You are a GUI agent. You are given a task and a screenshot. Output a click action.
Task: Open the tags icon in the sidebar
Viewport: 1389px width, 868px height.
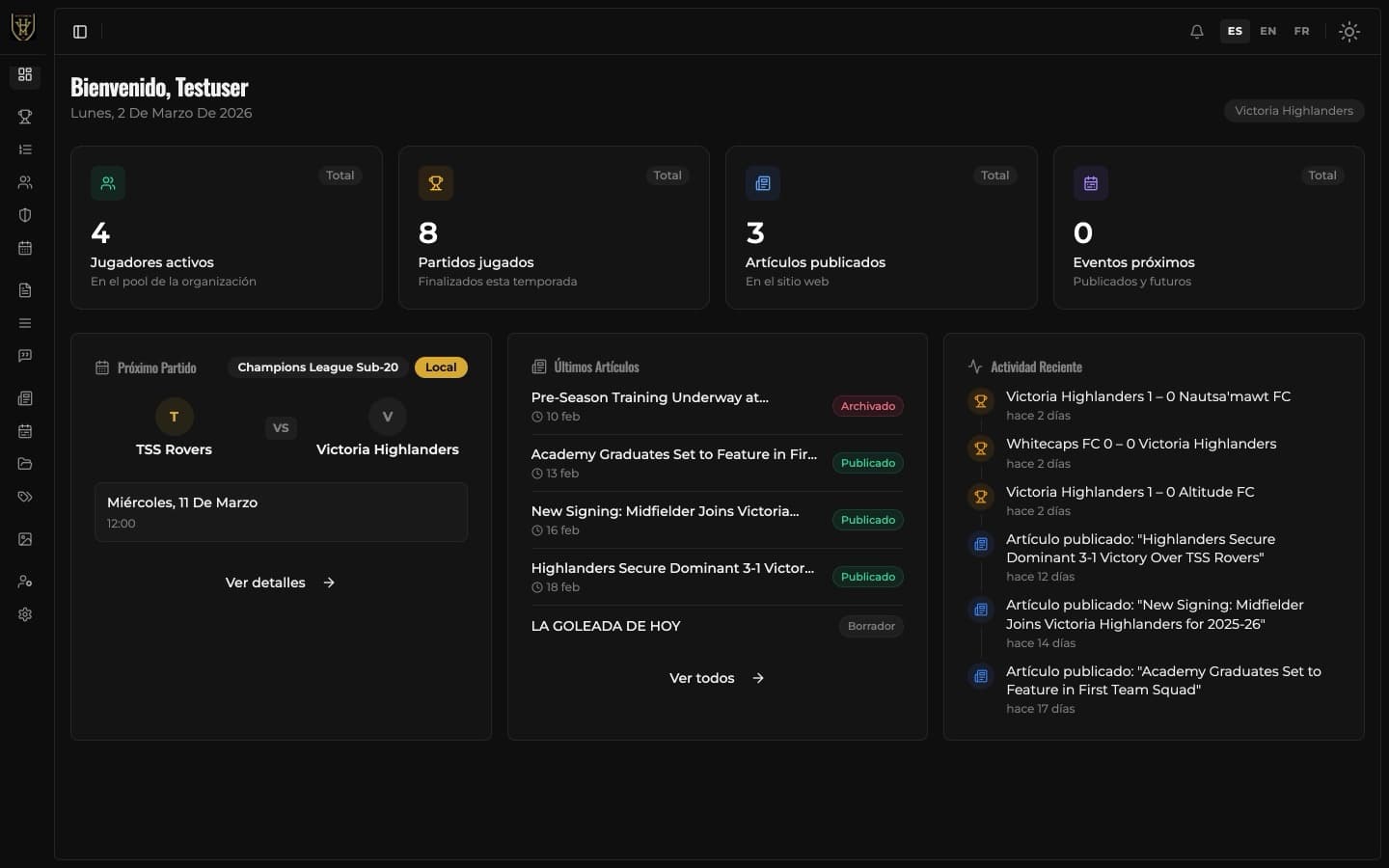click(25, 497)
